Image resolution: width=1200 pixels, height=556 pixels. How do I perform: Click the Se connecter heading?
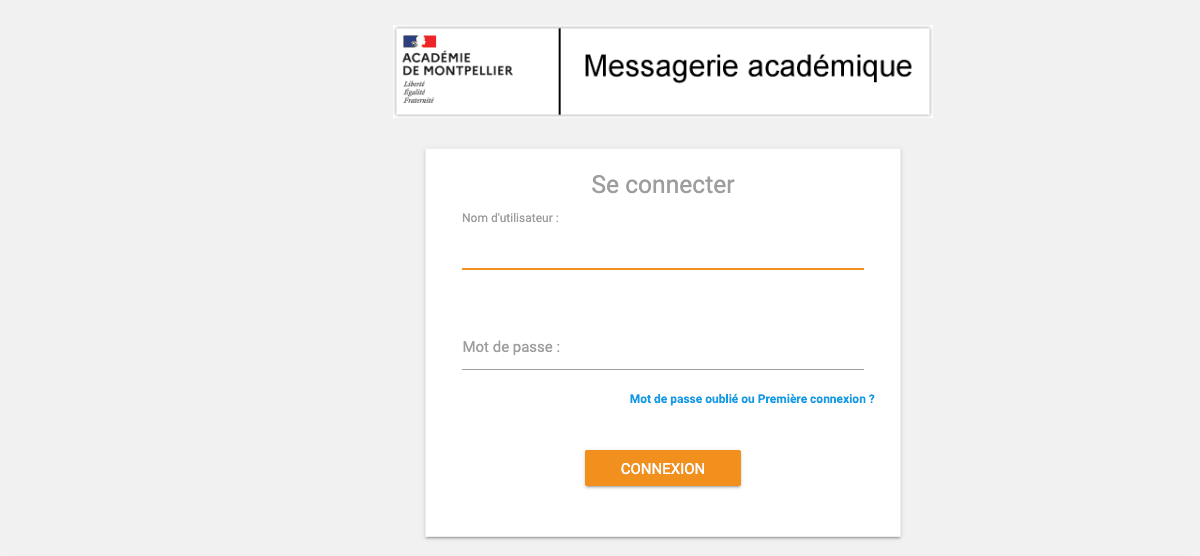[663, 185]
